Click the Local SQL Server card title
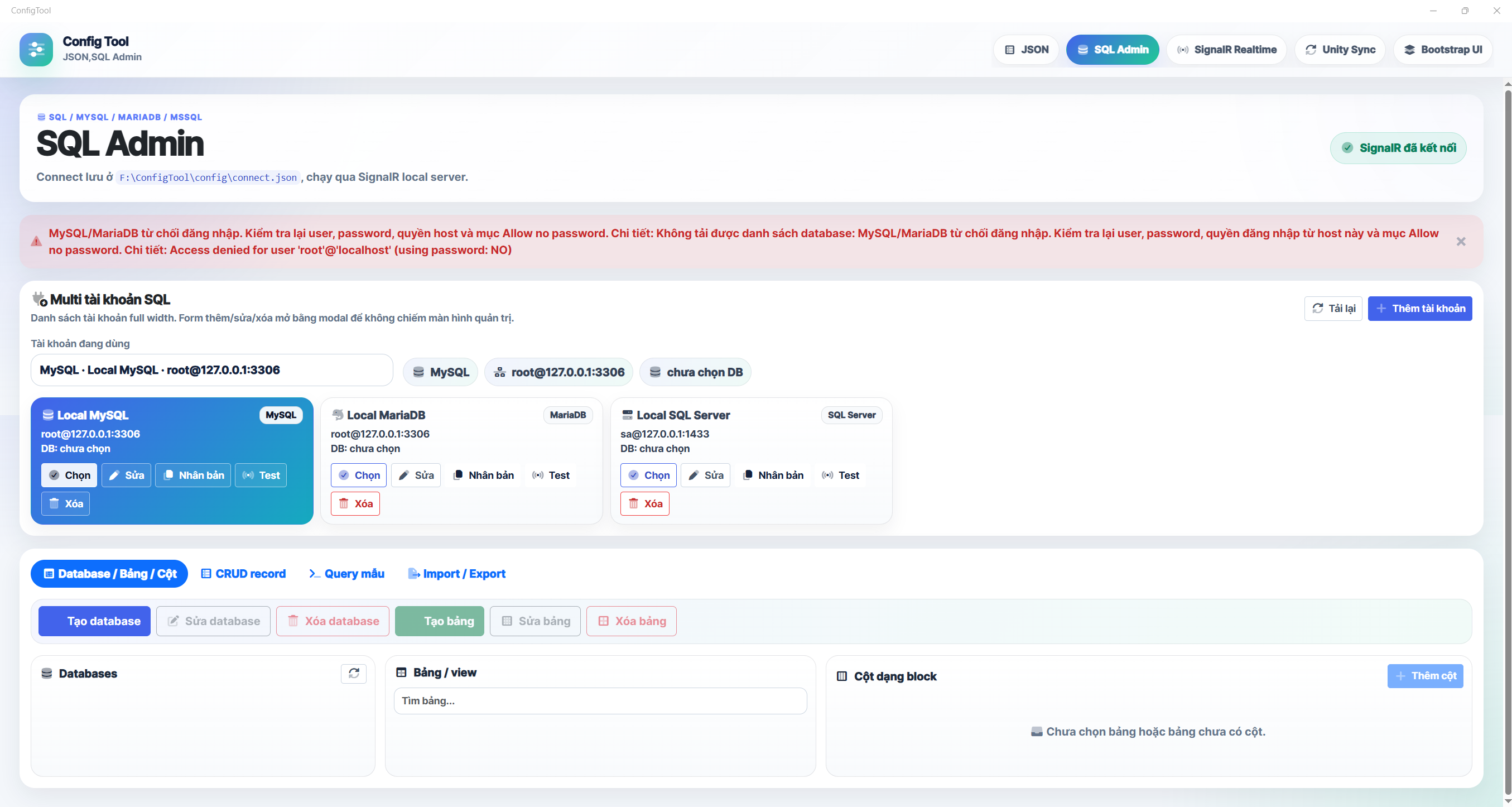 pos(683,415)
